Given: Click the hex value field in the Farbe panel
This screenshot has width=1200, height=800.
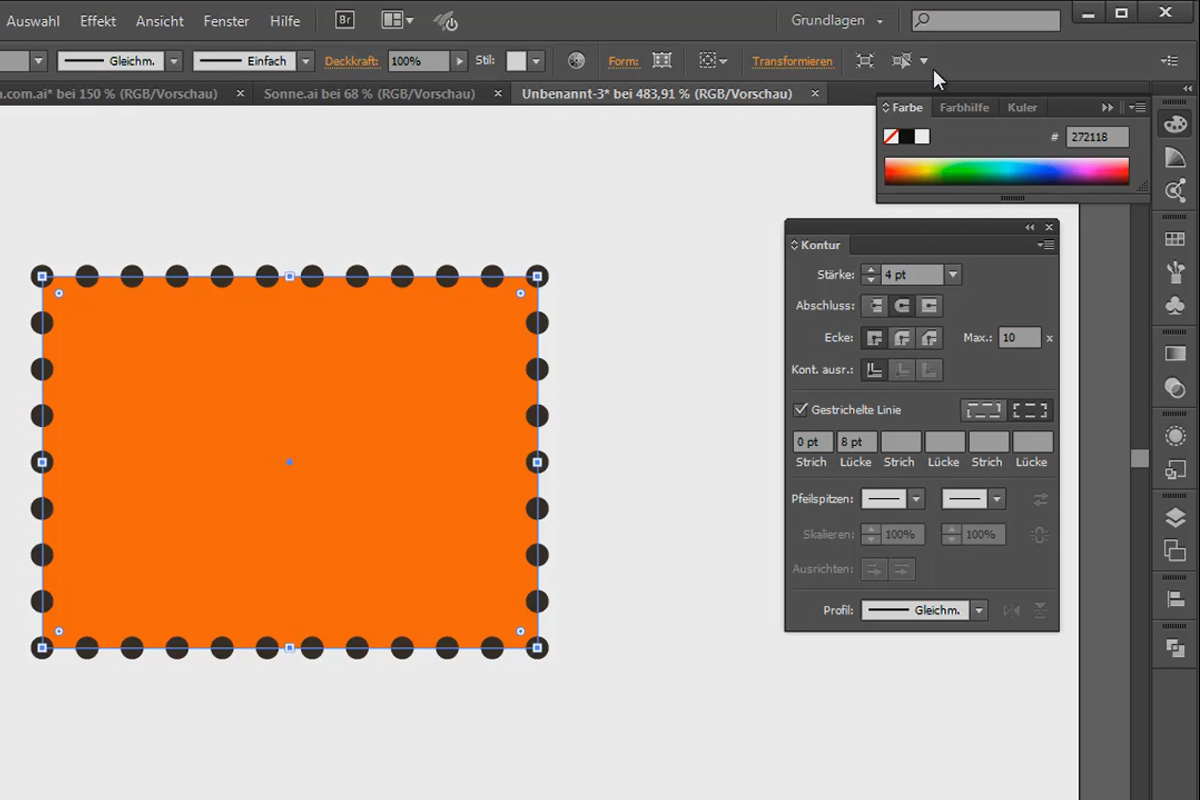Looking at the screenshot, I should click(1096, 136).
